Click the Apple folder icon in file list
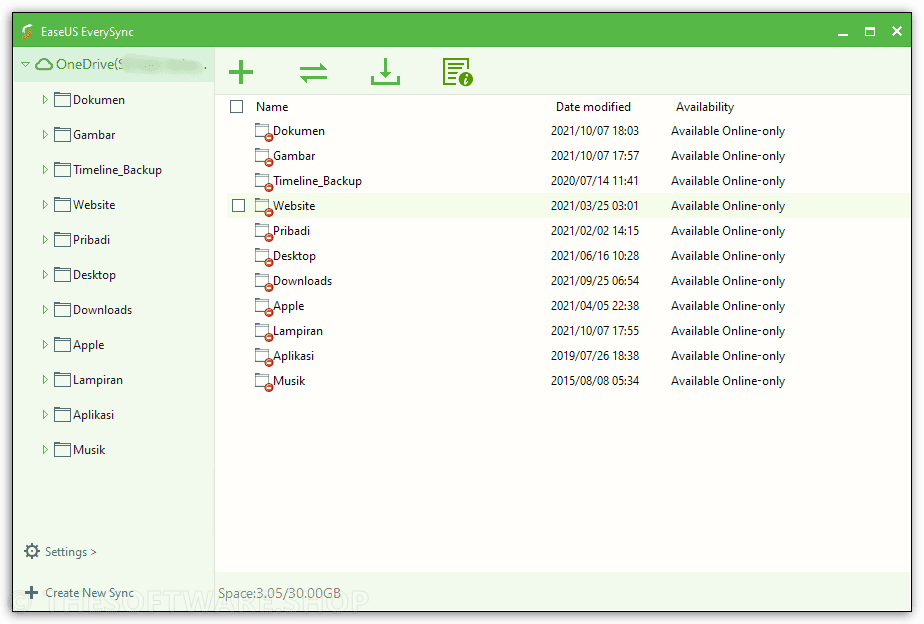This screenshot has width=924, height=624. [263, 307]
